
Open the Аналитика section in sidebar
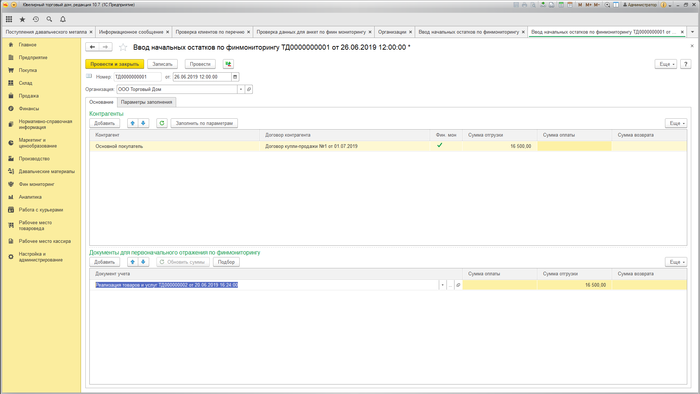coord(30,197)
